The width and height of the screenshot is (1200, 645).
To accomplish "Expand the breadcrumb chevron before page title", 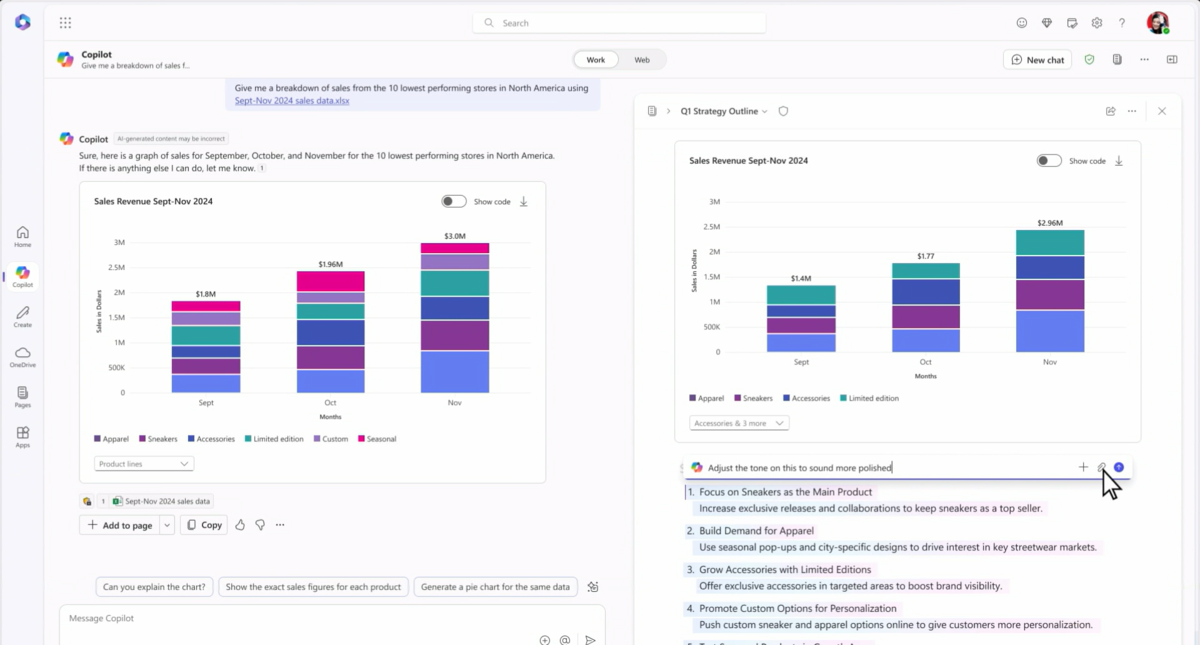I will tap(668, 111).
